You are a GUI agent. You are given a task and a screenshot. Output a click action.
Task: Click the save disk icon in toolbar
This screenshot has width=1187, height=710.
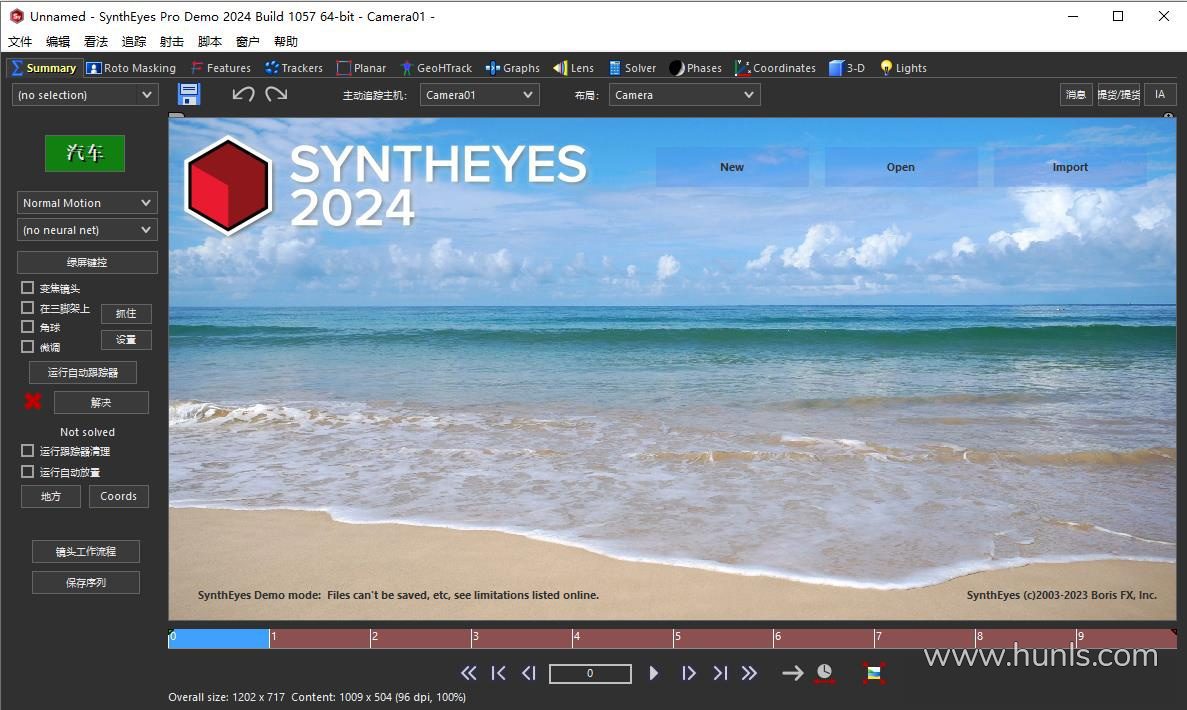(188, 95)
